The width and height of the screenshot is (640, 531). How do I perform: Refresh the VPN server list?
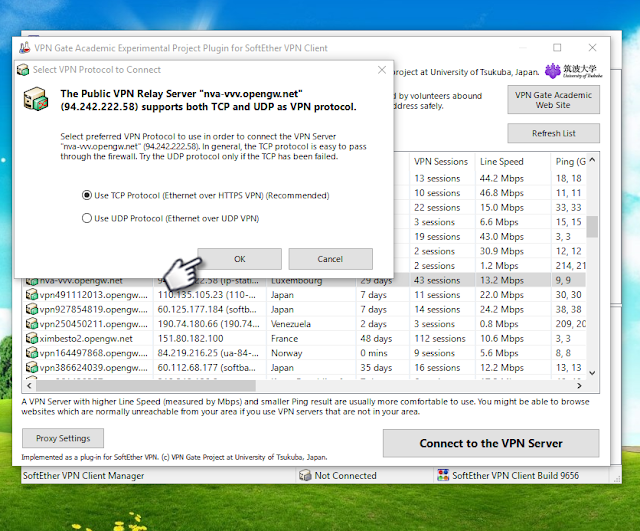point(553,133)
